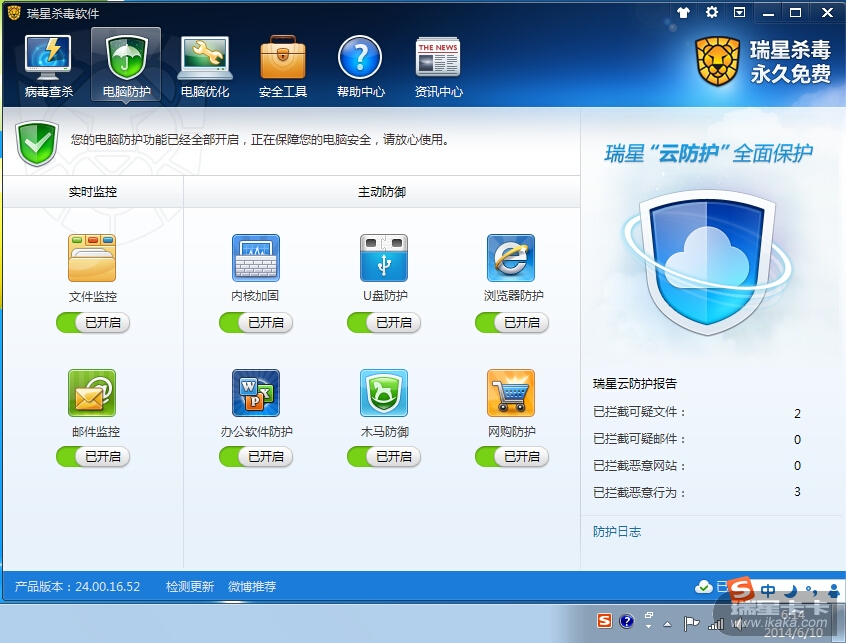Toggle 木马防御 switch
This screenshot has width=846, height=643.
click(x=384, y=457)
